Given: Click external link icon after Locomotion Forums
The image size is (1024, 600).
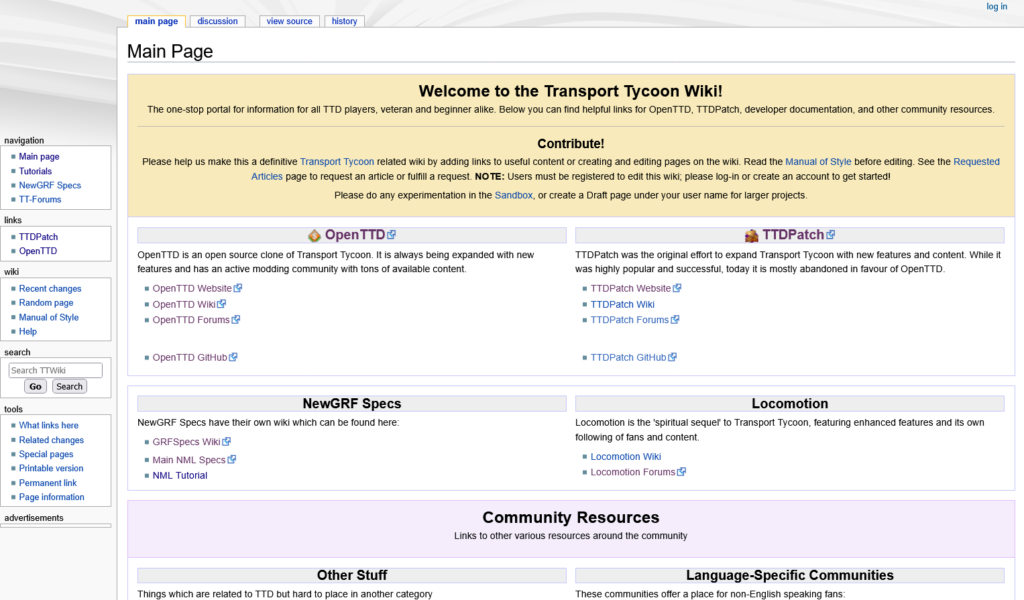Looking at the screenshot, I should click(682, 472).
